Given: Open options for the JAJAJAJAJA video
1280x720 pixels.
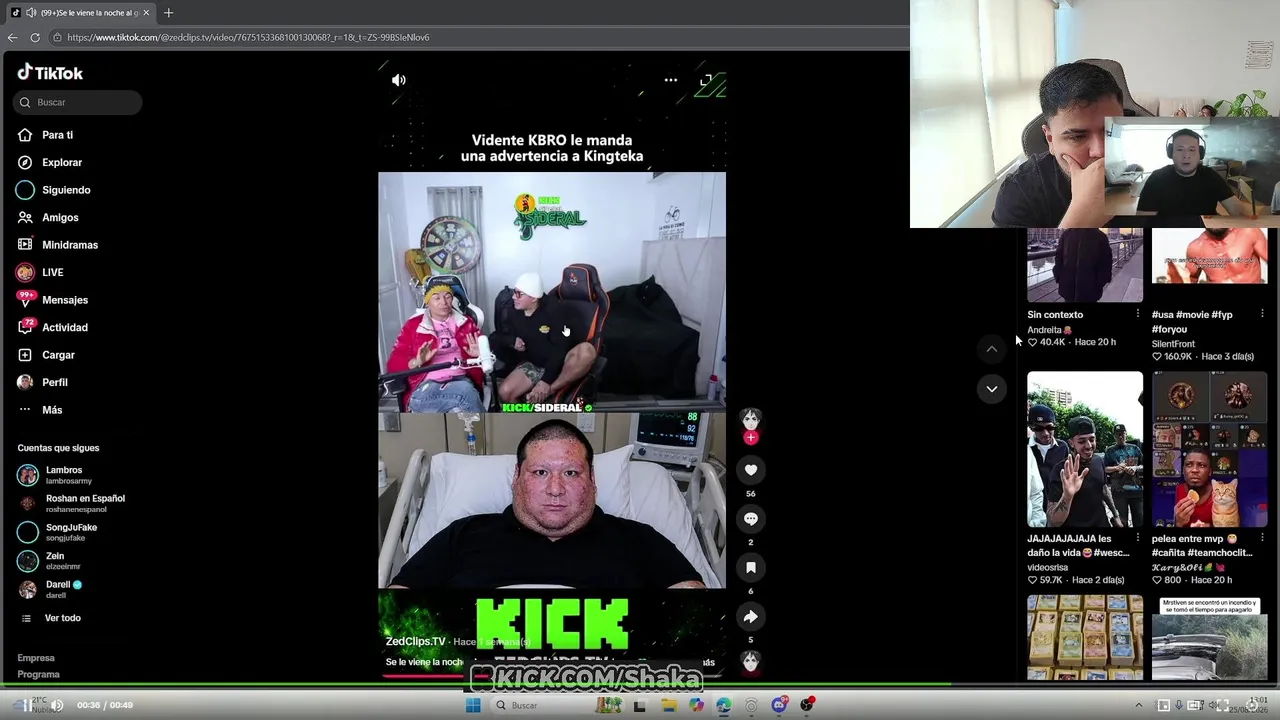Looking at the screenshot, I should tap(1137, 538).
